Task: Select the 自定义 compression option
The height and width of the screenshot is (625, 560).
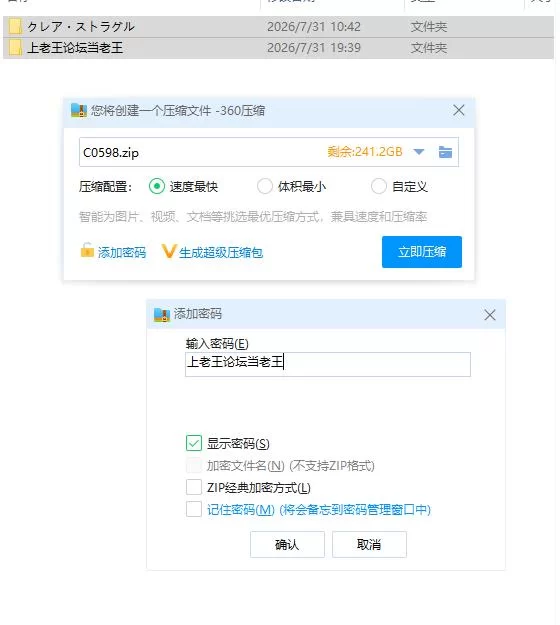Action: (379, 186)
